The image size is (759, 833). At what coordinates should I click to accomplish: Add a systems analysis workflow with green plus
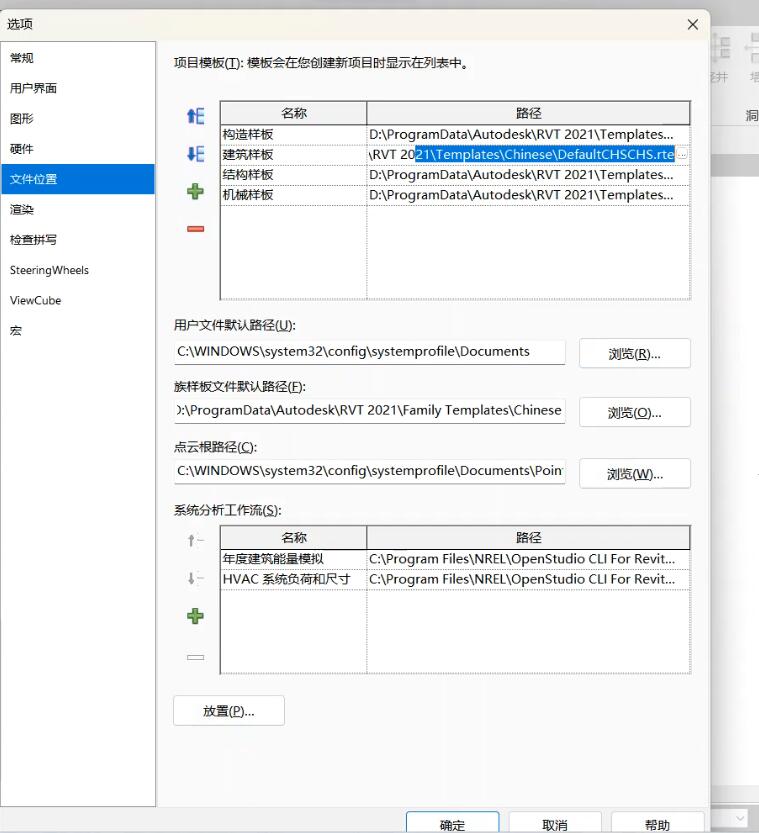(x=195, y=616)
